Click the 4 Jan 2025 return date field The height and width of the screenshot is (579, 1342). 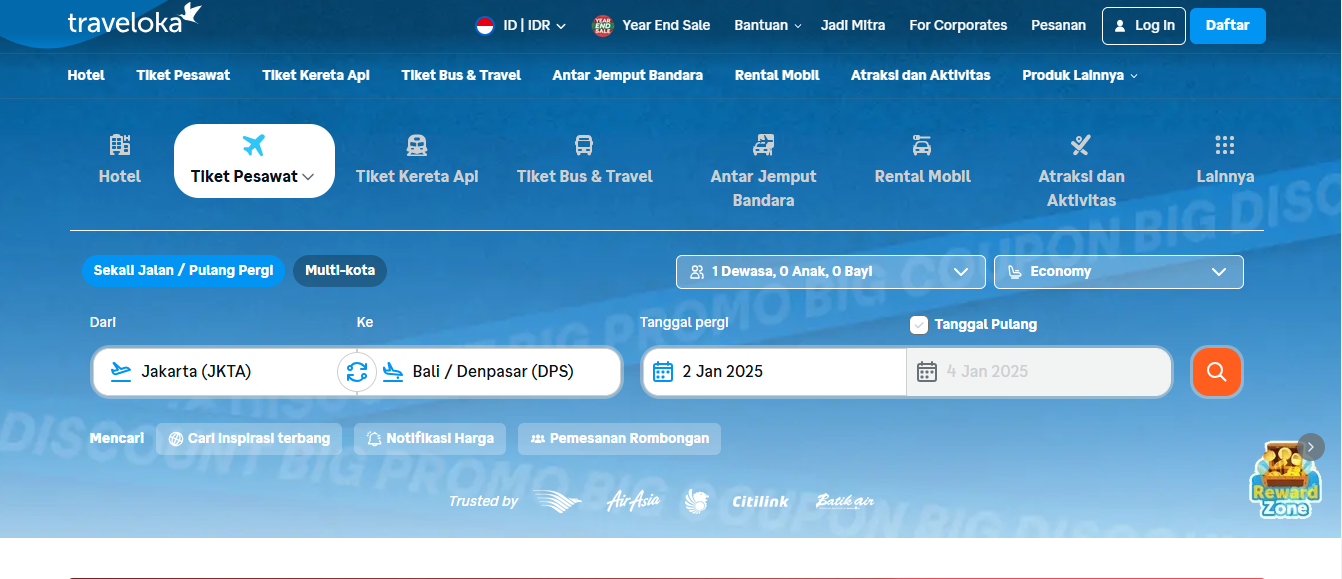(1039, 372)
